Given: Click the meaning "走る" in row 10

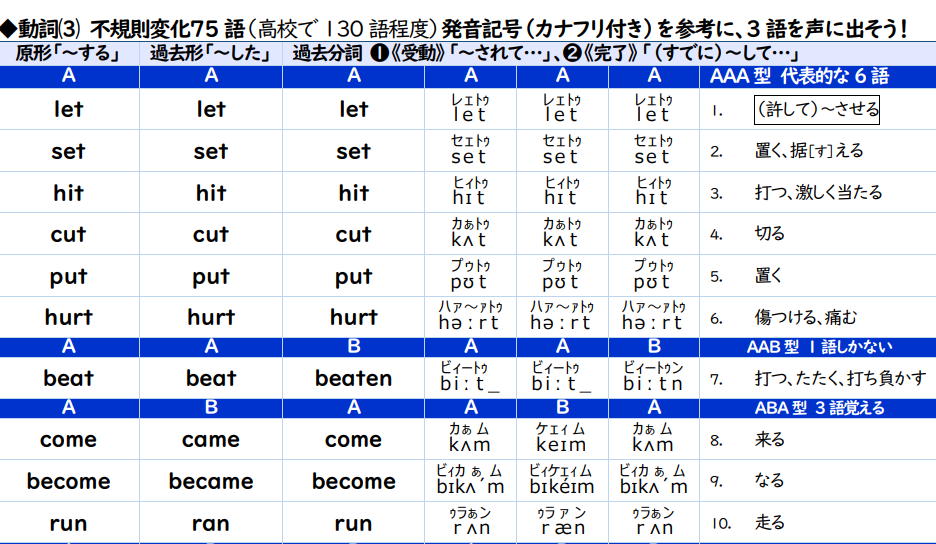Looking at the screenshot, I should tap(770, 522).
